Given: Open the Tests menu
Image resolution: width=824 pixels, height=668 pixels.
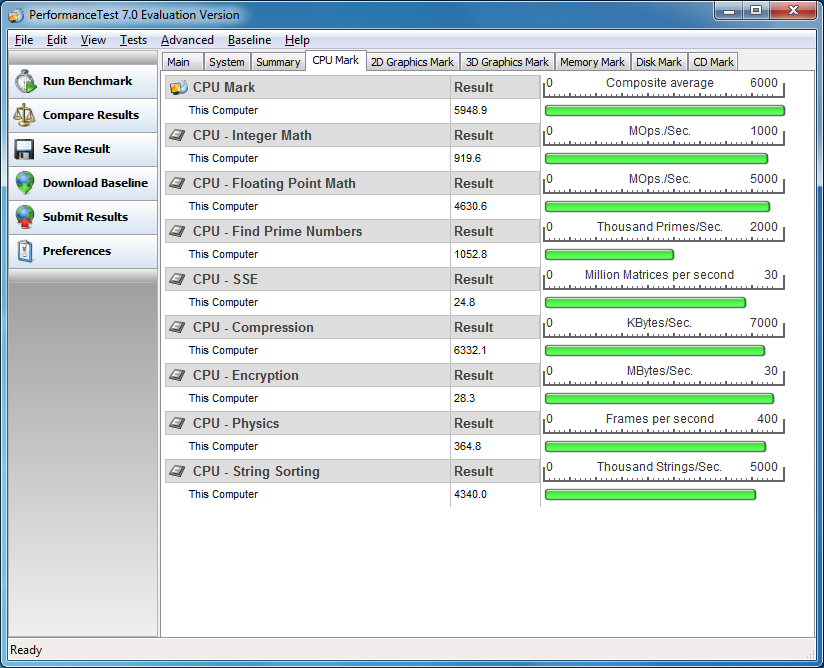Looking at the screenshot, I should click(133, 40).
